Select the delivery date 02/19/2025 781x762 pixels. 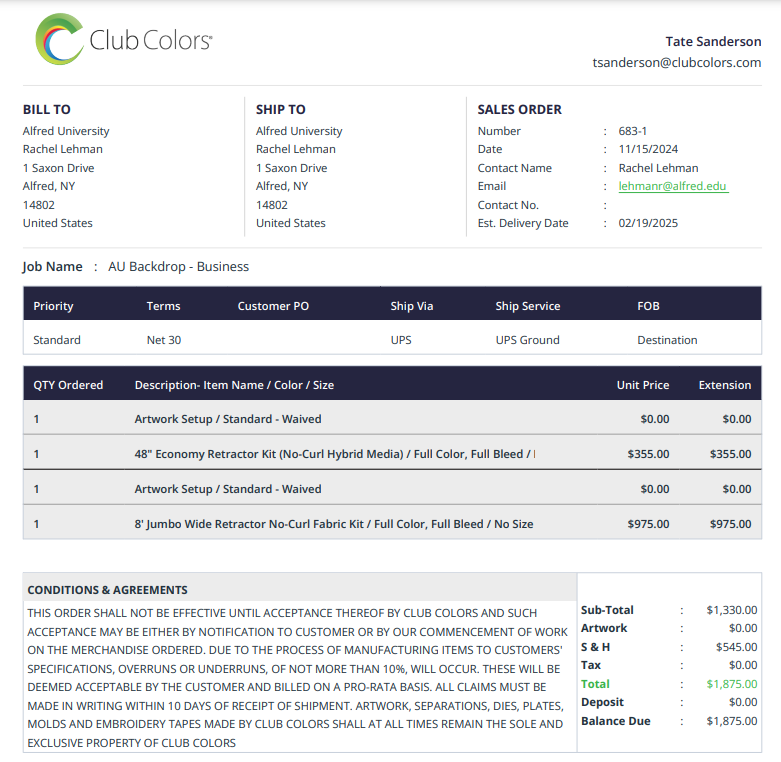click(x=648, y=223)
